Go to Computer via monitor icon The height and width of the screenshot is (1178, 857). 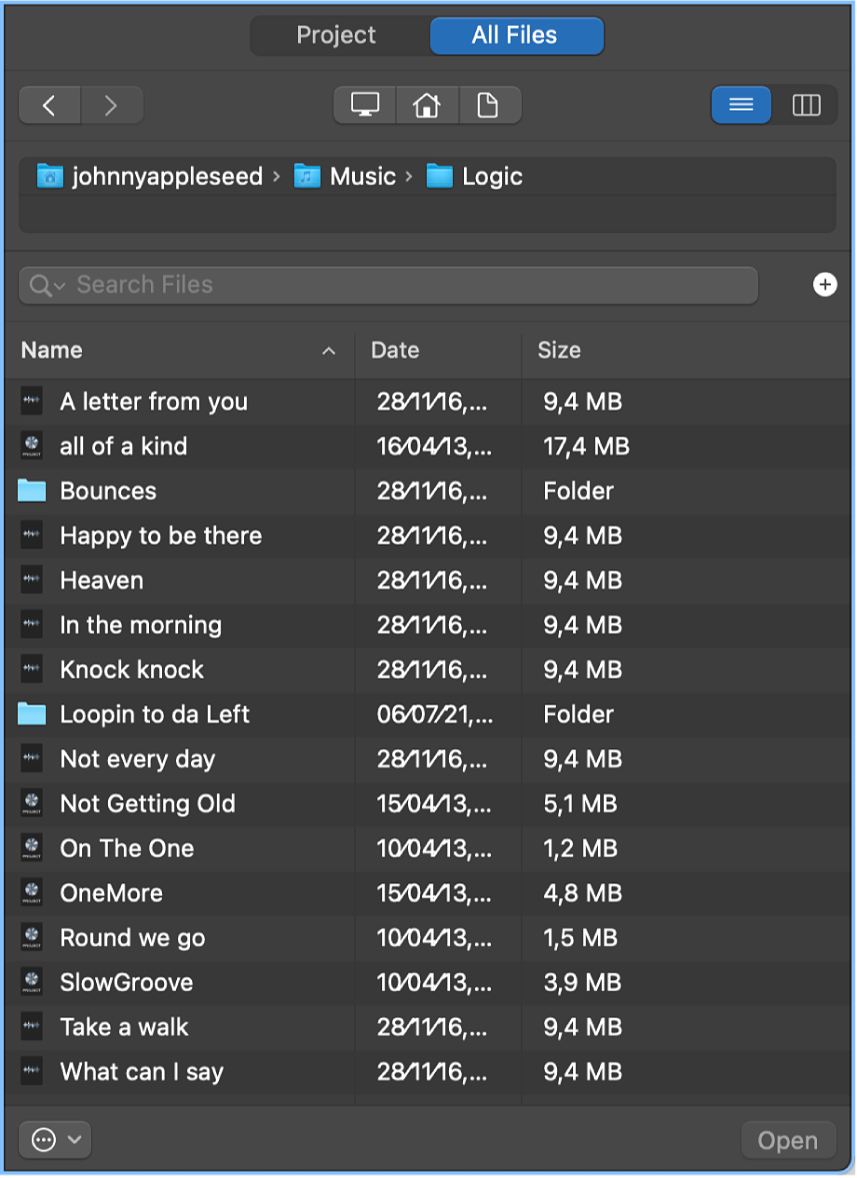pos(365,105)
